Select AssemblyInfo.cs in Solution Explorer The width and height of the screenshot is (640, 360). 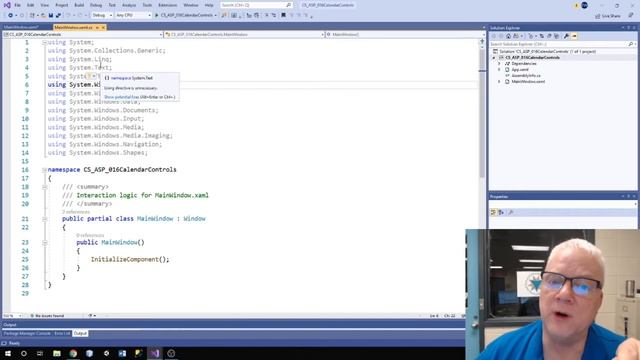click(526, 76)
